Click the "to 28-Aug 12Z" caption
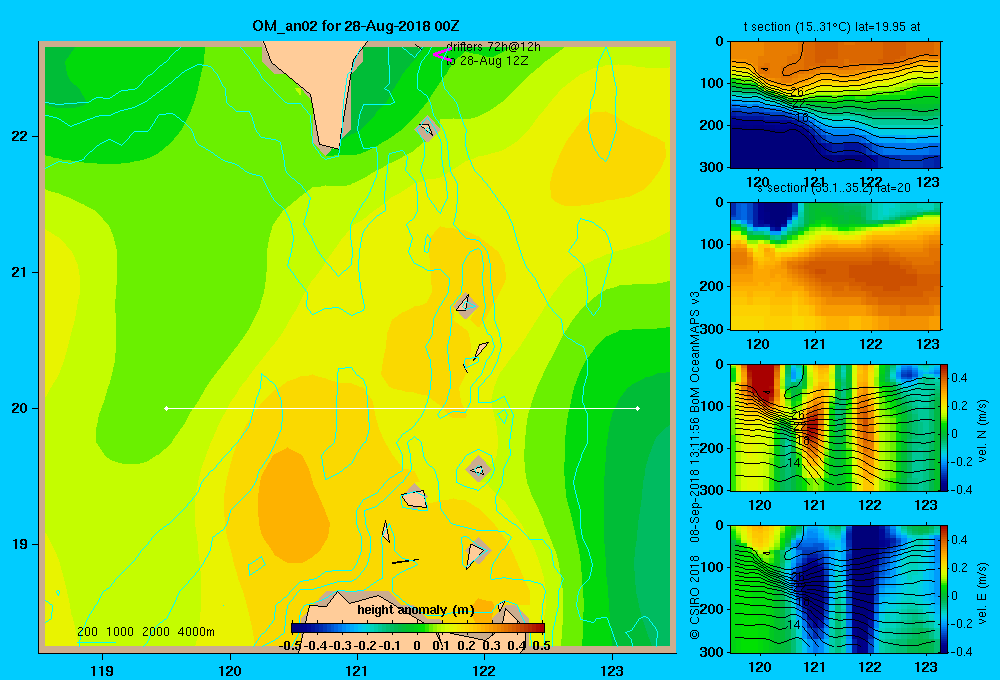The width and height of the screenshot is (1000, 680). [x=487, y=61]
